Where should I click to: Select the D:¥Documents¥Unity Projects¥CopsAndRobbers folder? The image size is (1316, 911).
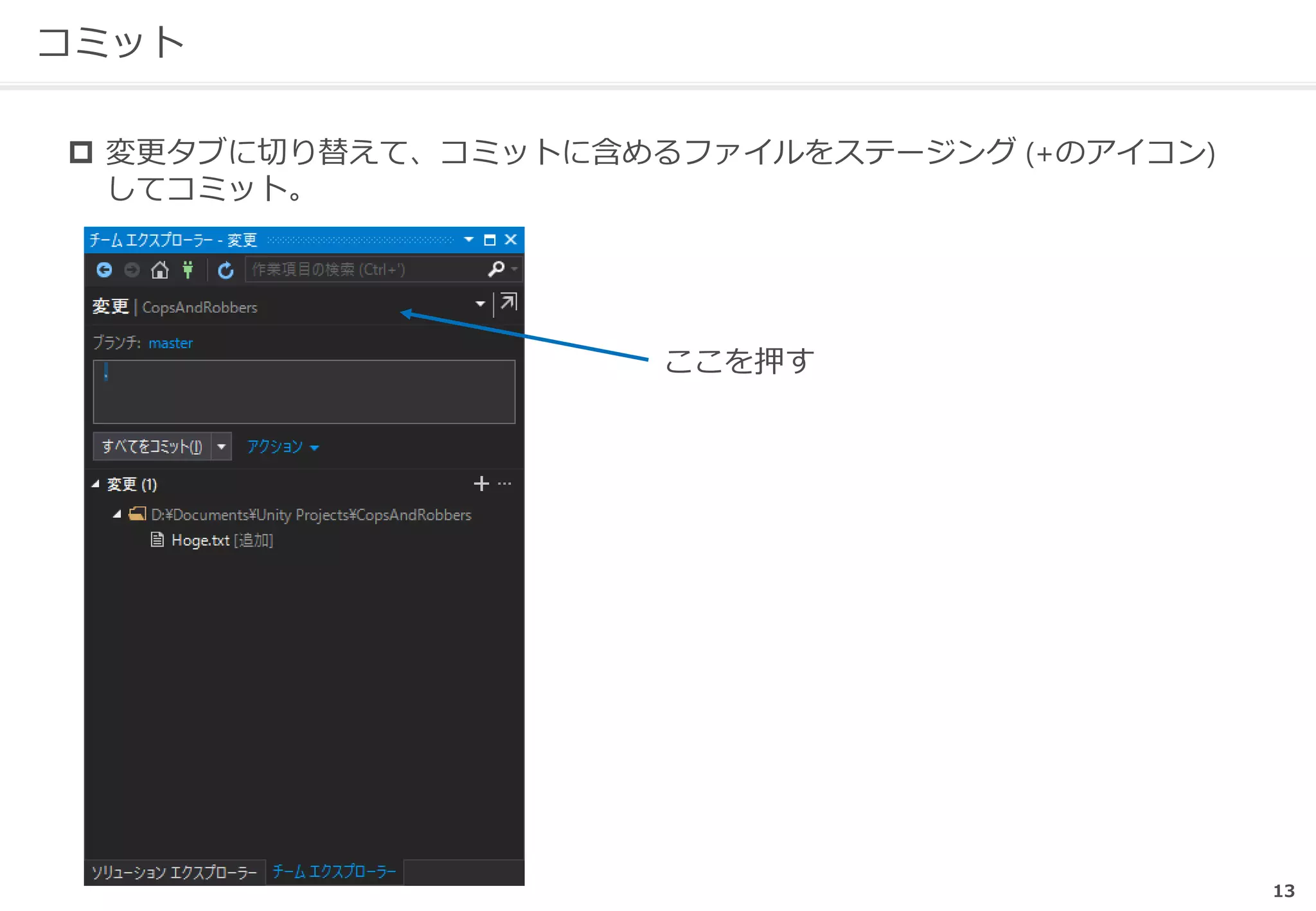(300, 515)
